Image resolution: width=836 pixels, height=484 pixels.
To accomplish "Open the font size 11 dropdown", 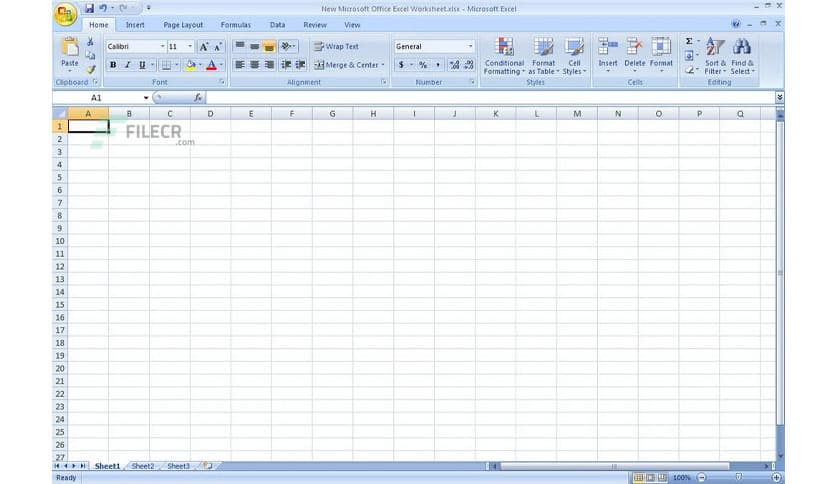I will (190, 47).
